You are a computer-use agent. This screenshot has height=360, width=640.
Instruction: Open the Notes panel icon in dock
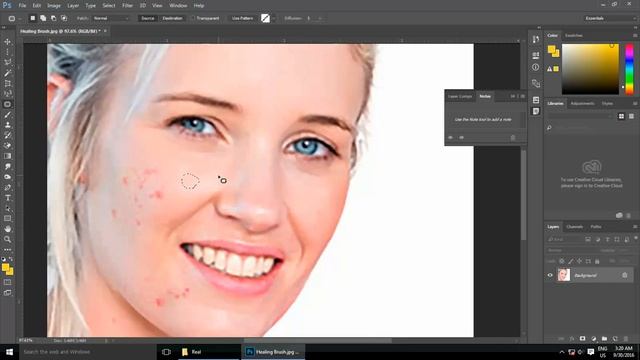coord(536,111)
